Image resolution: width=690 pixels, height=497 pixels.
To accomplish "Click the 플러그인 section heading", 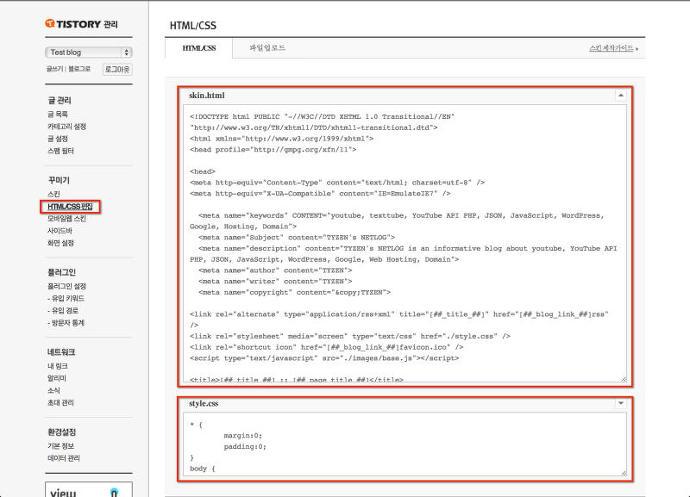I will pos(61,272).
